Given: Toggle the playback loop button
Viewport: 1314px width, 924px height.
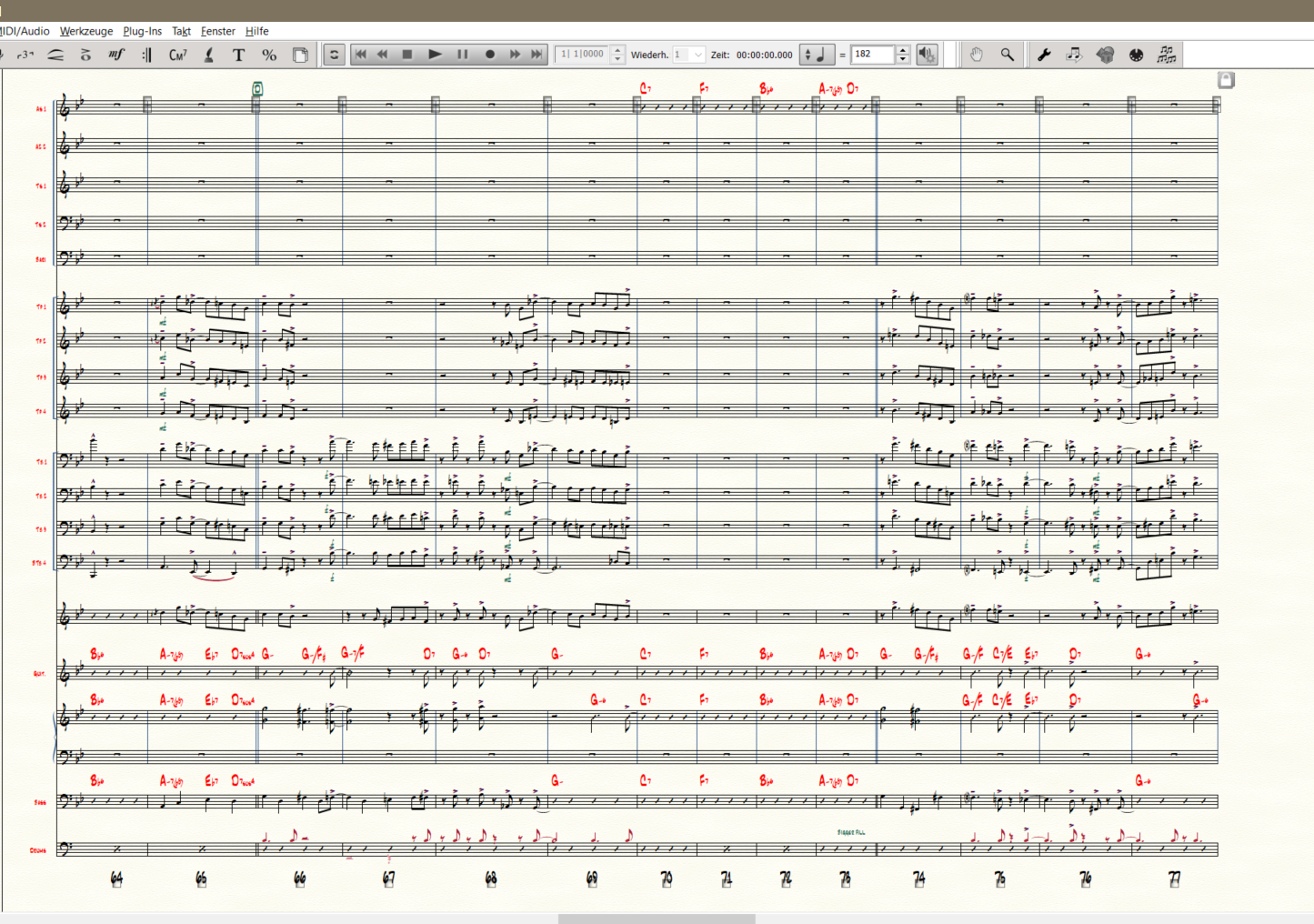Looking at the screenshot, I should pos(334,55).
